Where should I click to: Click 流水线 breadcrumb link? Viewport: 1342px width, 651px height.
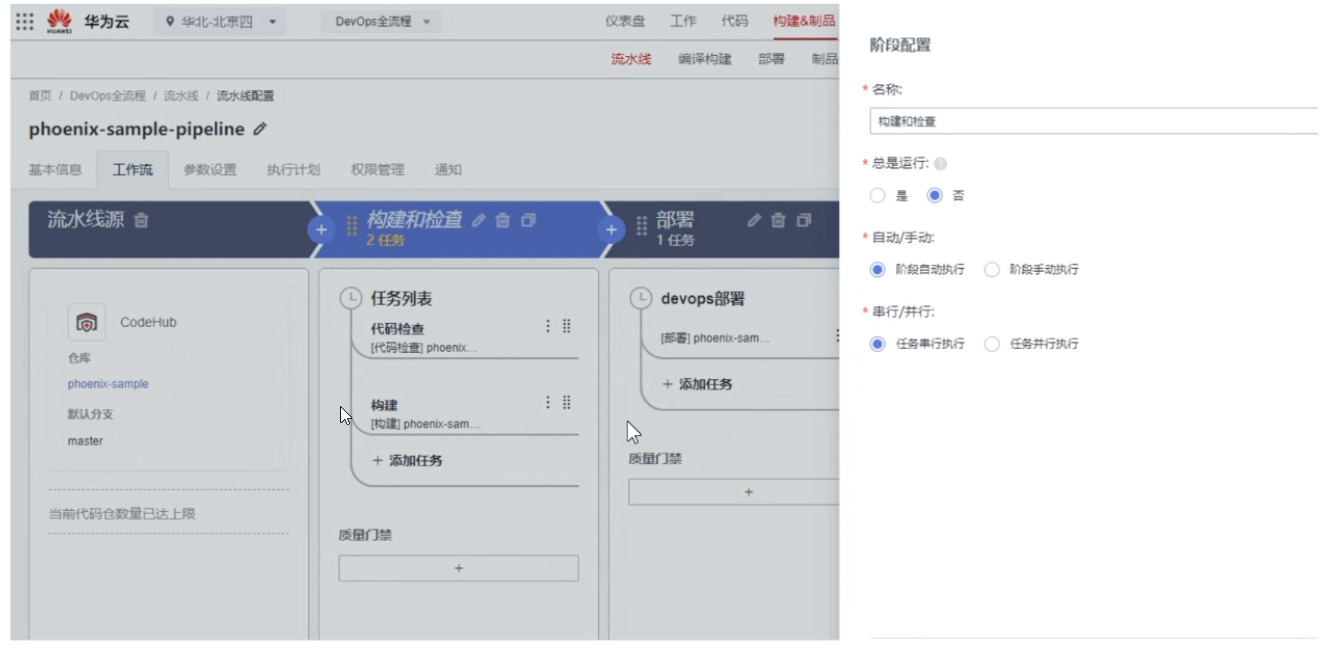point(181,96)
